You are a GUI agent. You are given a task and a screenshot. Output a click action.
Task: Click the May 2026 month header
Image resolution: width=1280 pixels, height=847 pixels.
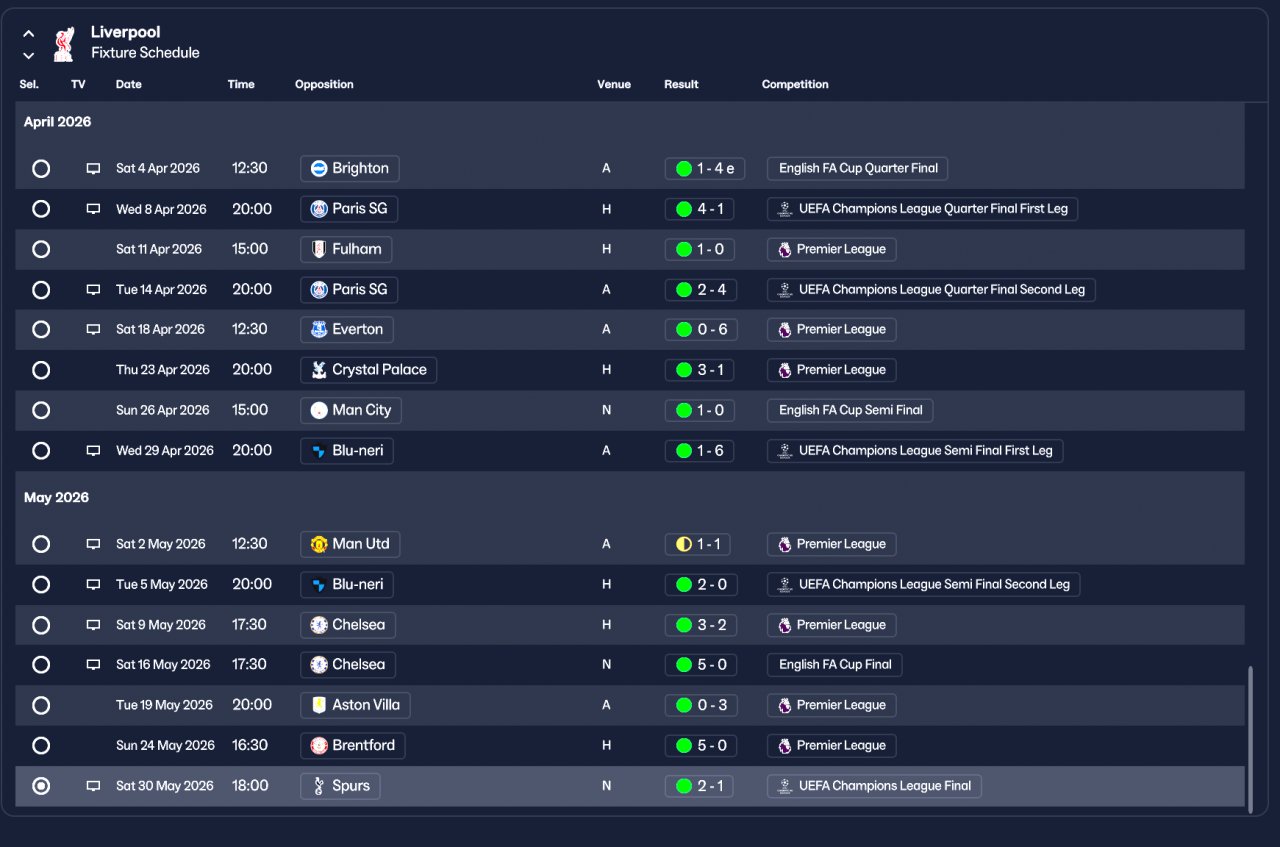coord(57,498)
